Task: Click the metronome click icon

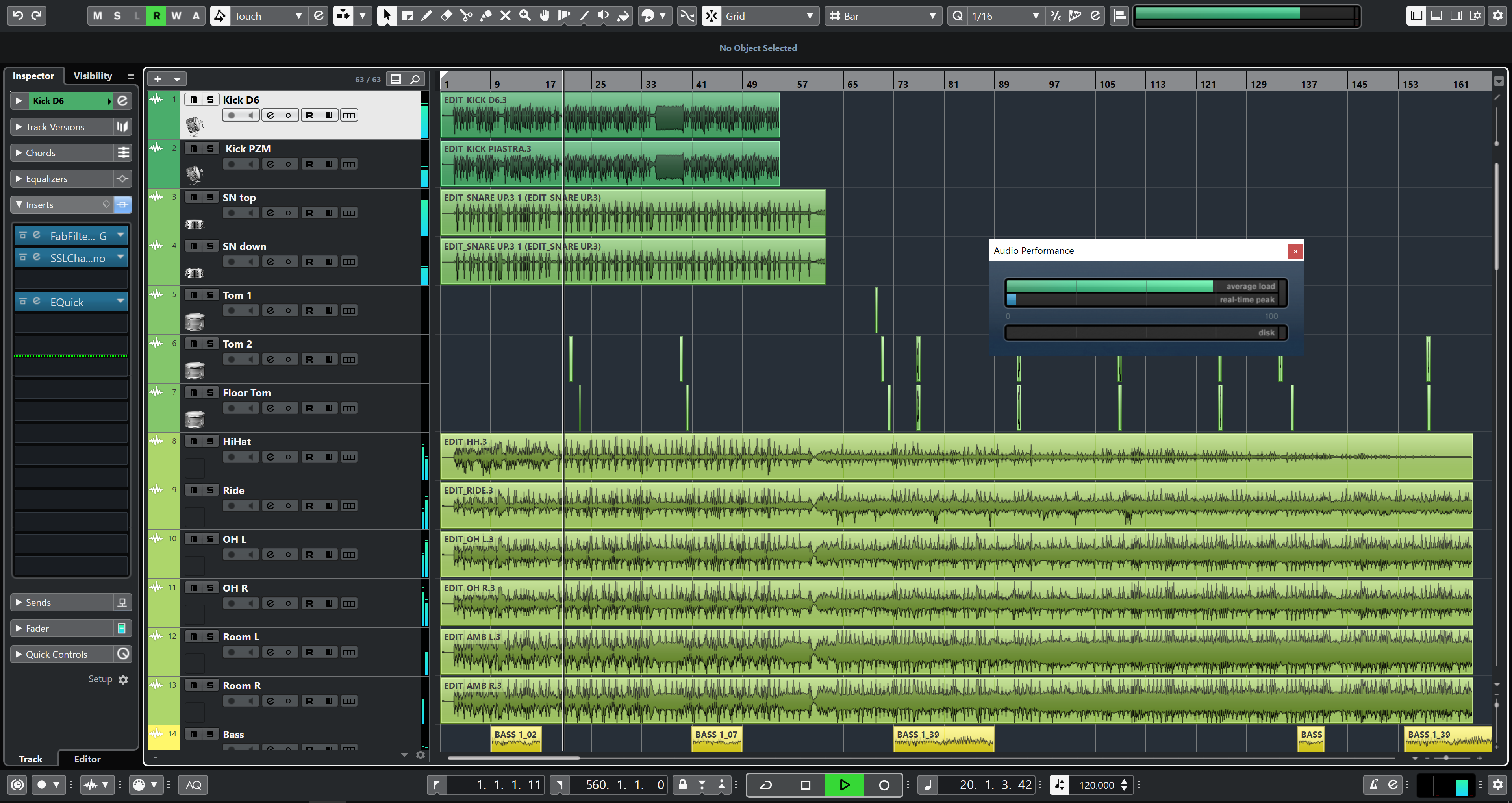Action: tap(1374, 785)
